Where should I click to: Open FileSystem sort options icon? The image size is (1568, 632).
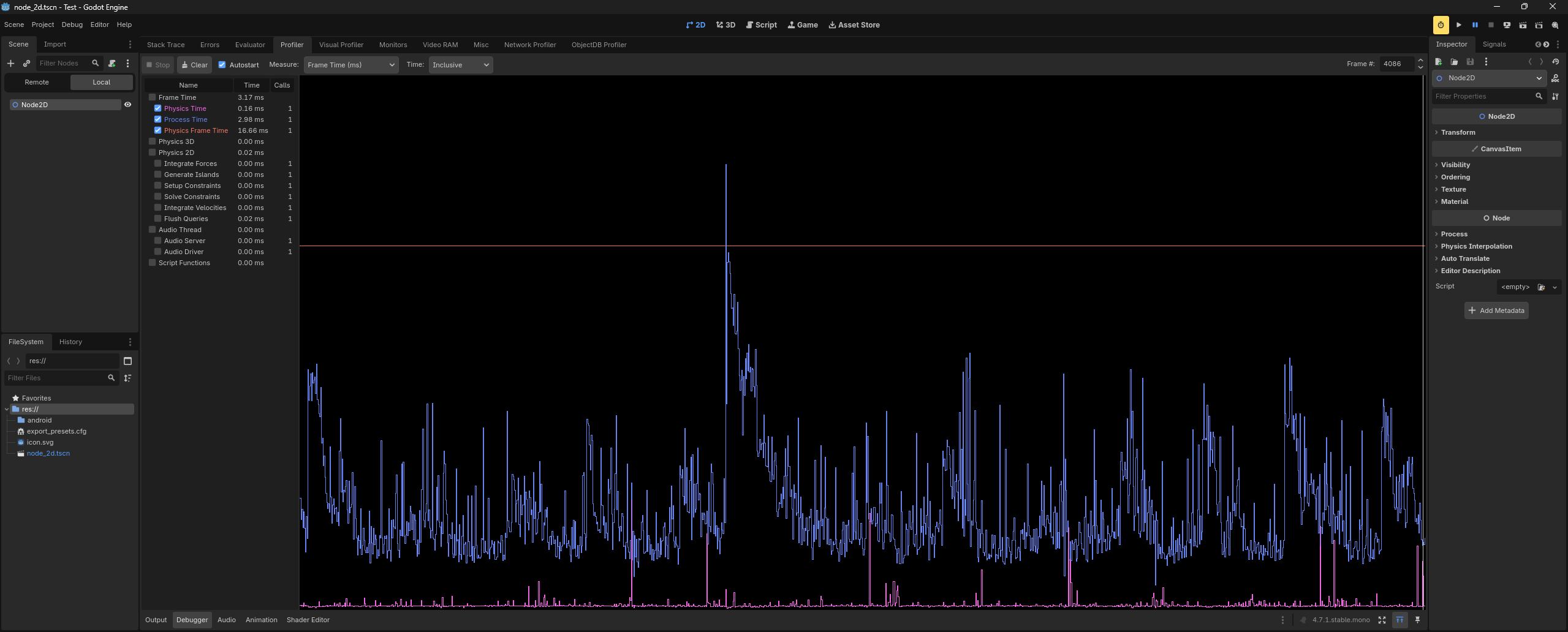click(x=127, y=378)
